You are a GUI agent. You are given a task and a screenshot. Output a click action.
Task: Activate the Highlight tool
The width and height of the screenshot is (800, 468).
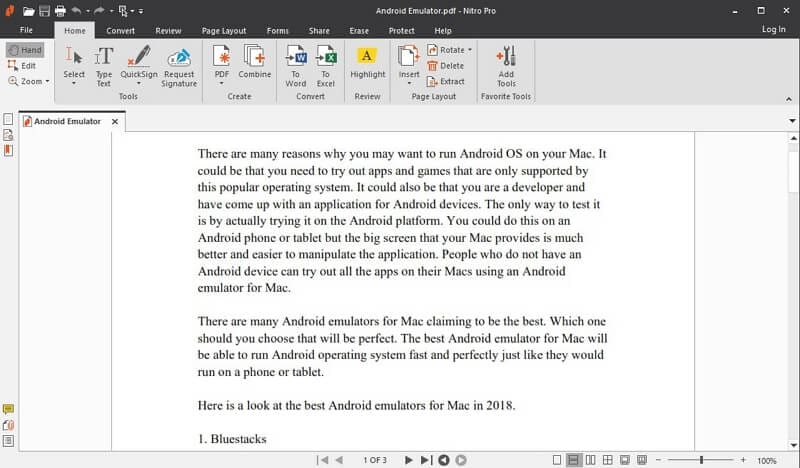click(x=367, y=62)
